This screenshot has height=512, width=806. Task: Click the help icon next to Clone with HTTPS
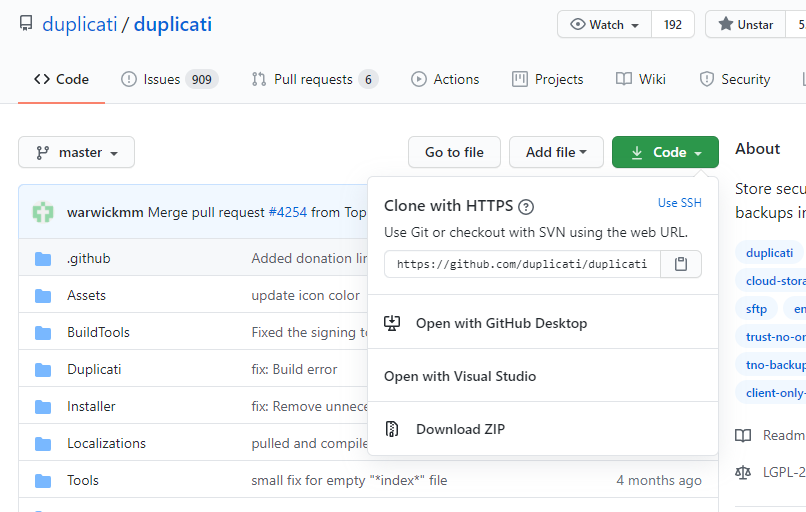pyautogui.click(x=525, y=207)
